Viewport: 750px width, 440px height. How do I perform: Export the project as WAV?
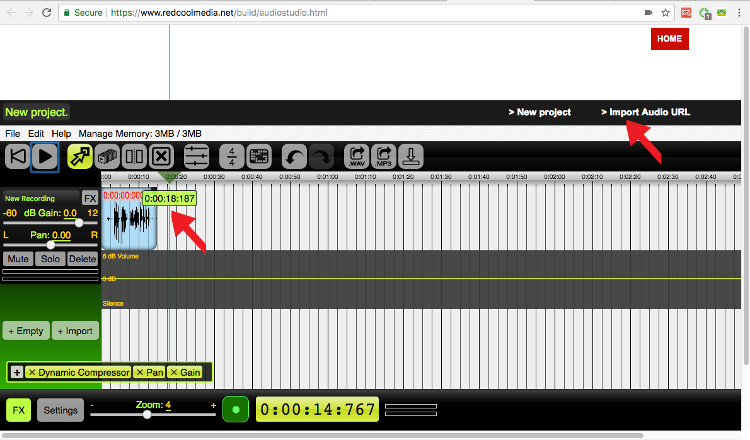tap(356, 157)
